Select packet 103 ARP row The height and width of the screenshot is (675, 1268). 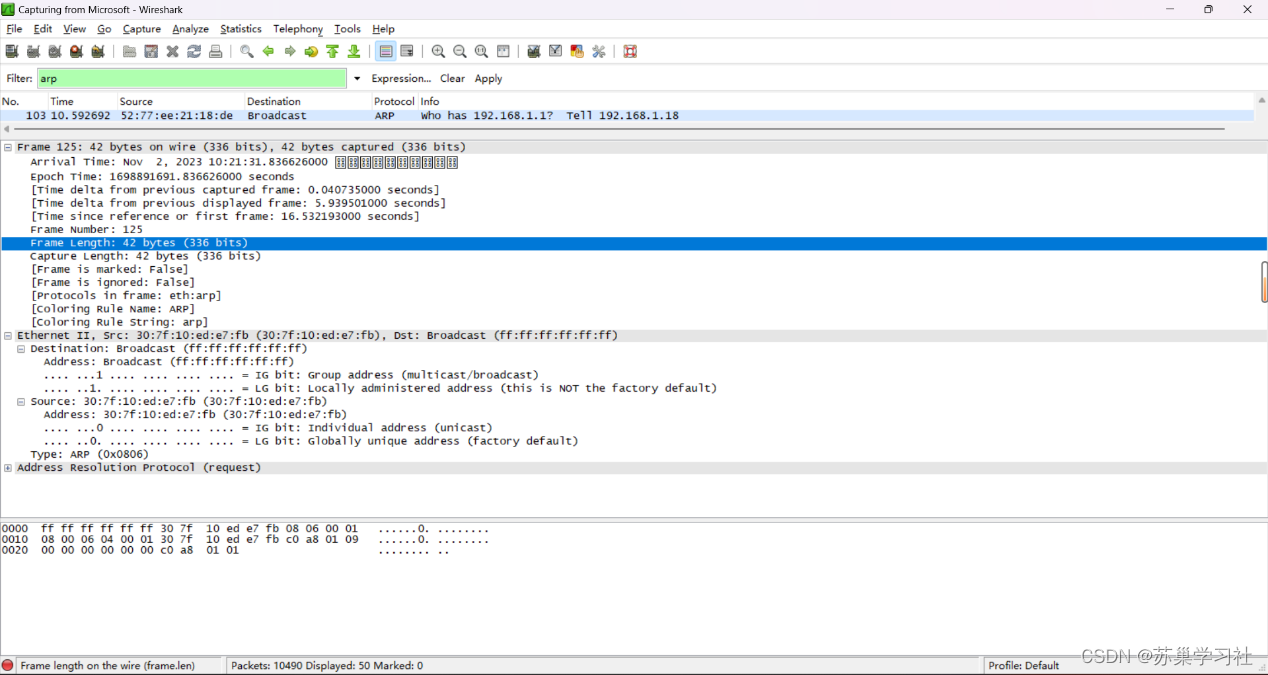(627, 116)
